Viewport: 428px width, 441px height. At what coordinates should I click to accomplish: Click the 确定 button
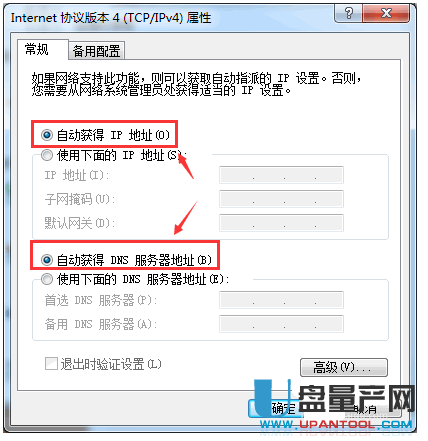[276, 408]
